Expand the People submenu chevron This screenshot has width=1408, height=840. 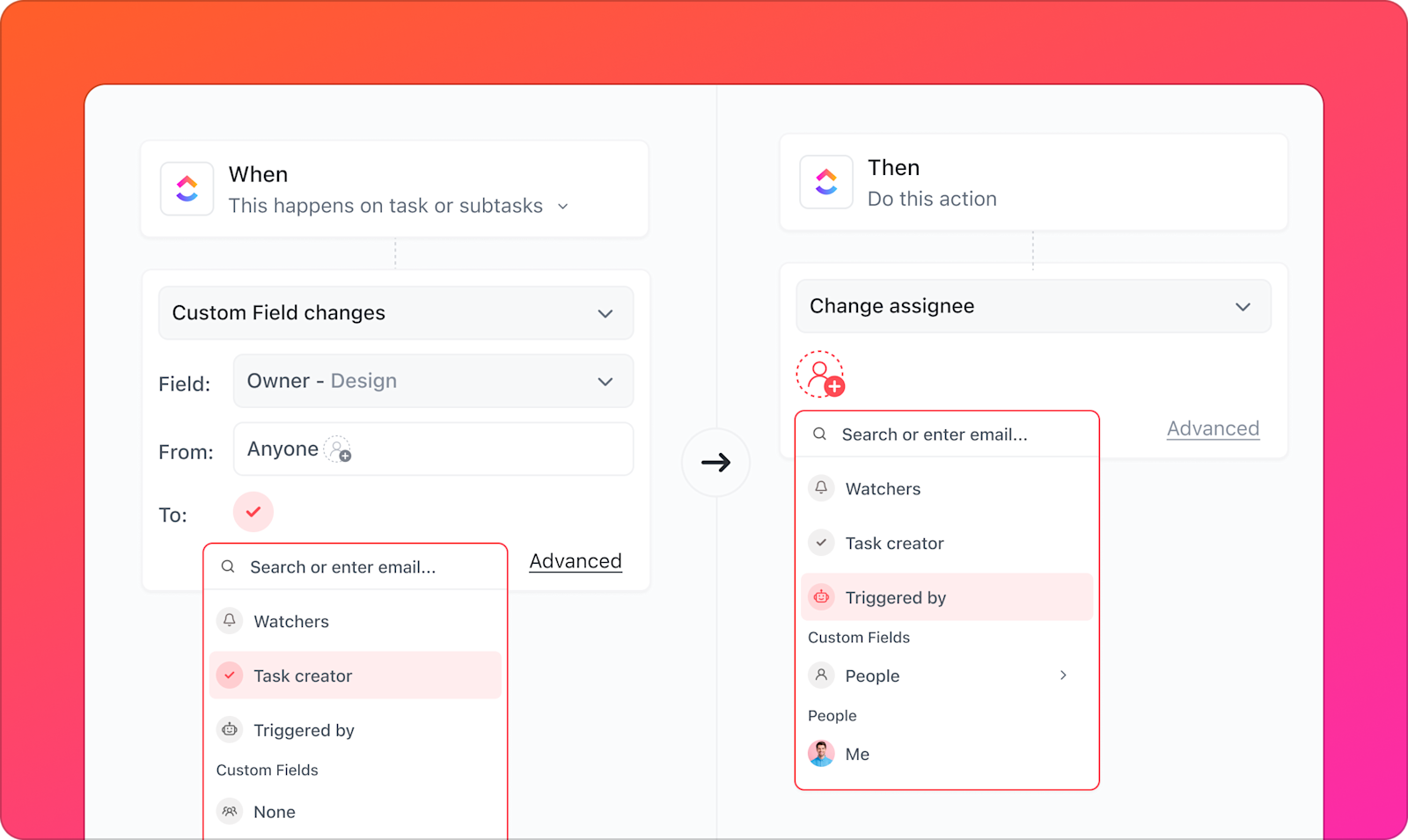tap(1063, 675)
